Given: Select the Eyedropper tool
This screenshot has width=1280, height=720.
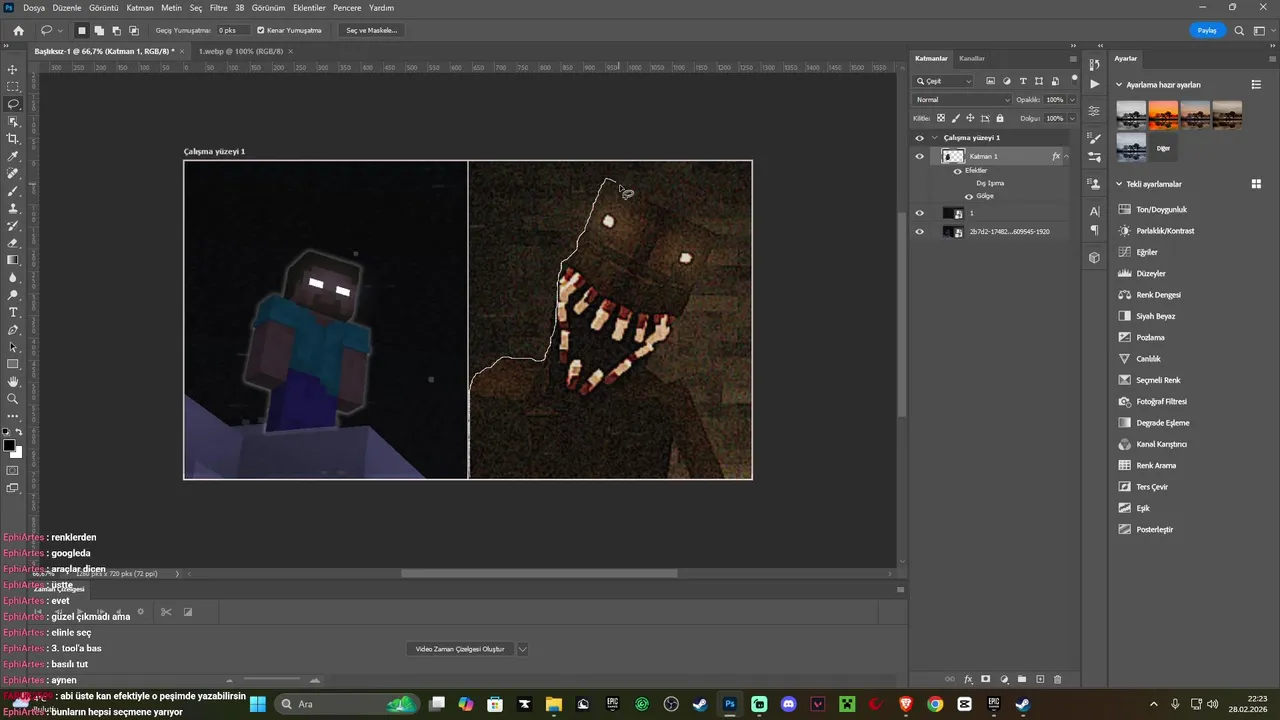Looking at the screenshot, I should coord(13,157).
